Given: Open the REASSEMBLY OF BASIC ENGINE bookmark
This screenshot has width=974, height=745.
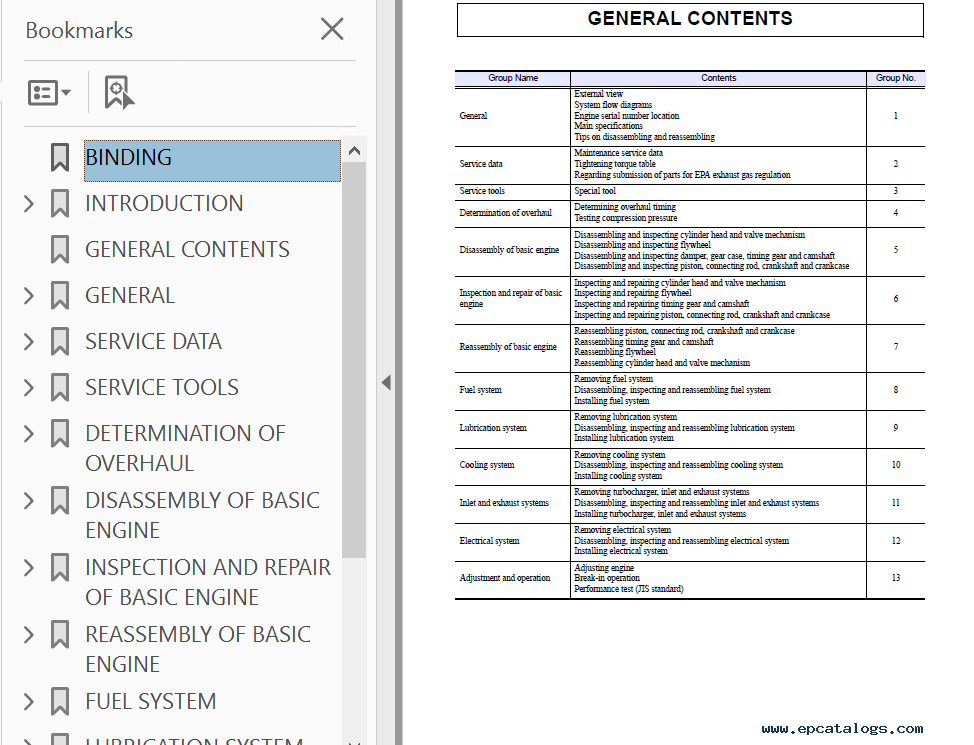Looking at the screenshot, I should click(198, 650).
